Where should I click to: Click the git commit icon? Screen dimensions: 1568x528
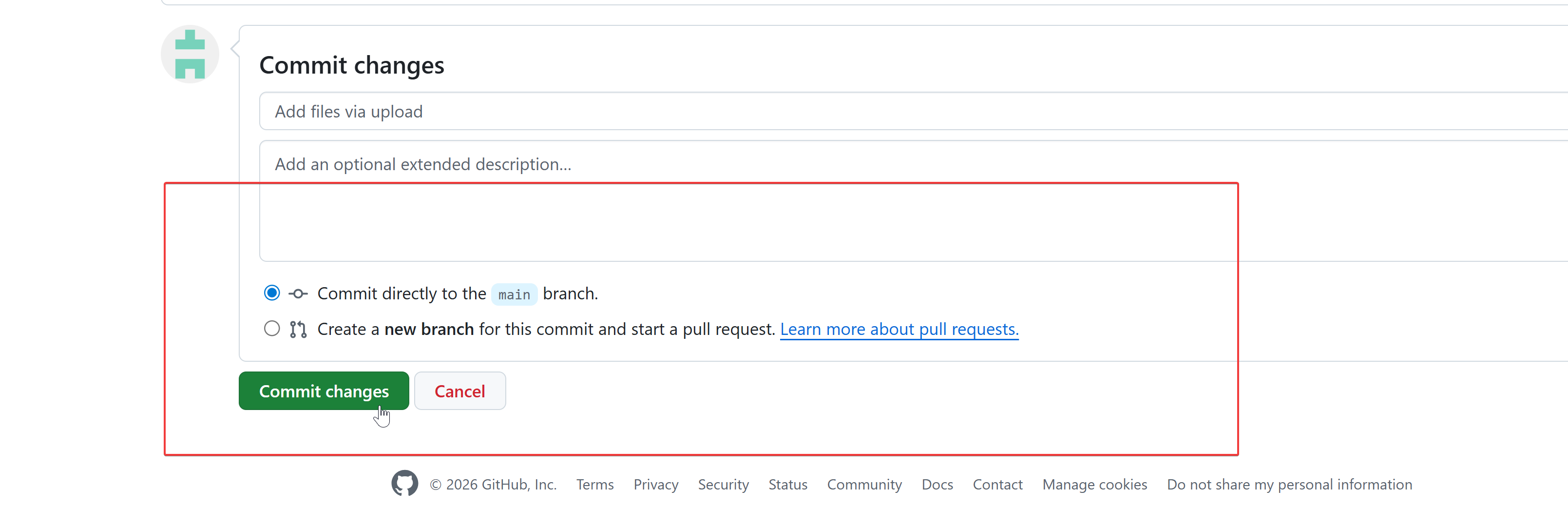[x=298, y=294]
